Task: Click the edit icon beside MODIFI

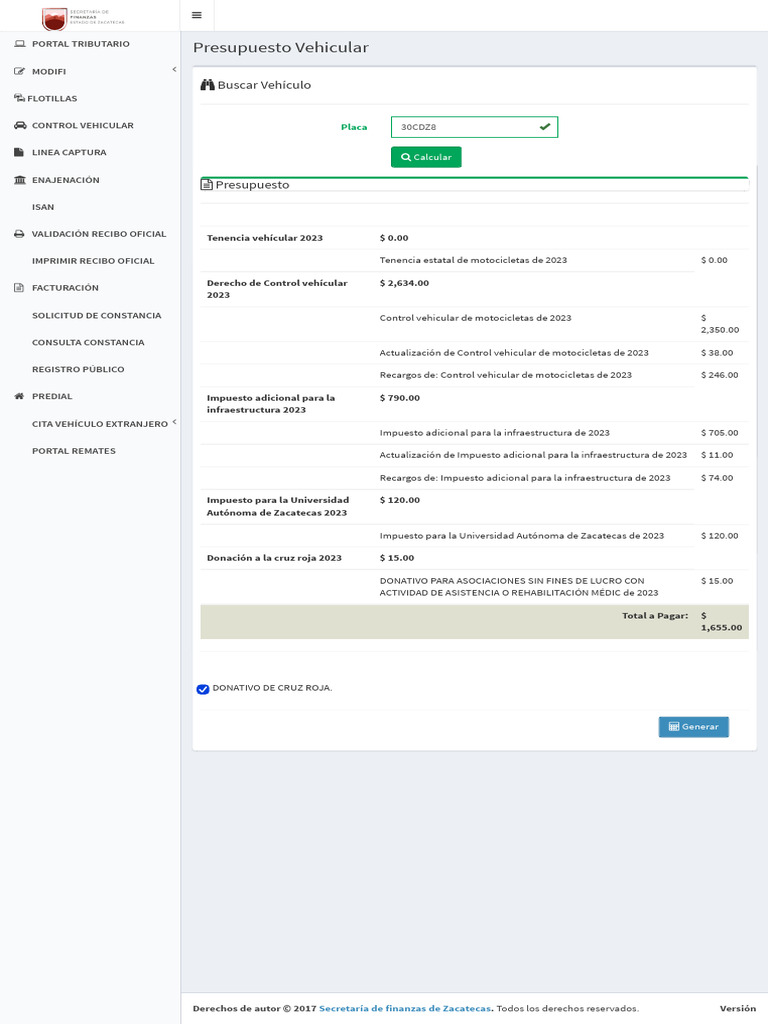Action: (20, 71)
